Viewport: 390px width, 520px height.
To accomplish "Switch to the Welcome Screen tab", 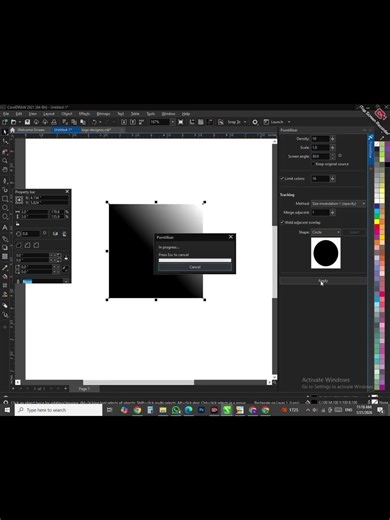I will point(31,130).
